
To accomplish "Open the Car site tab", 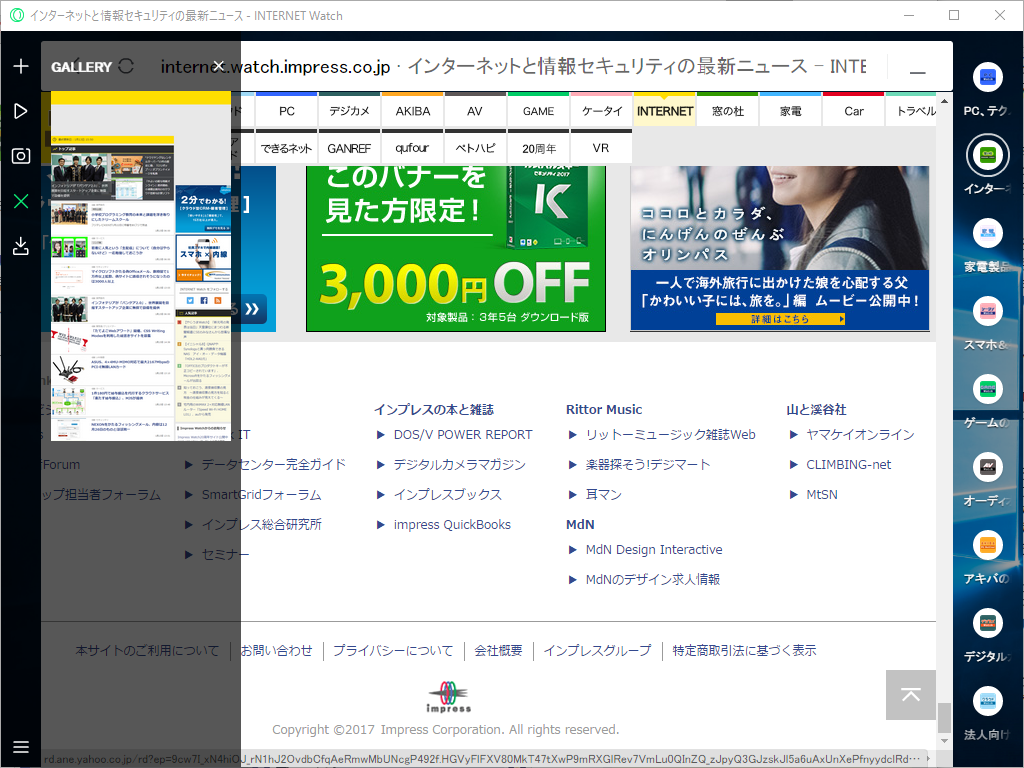I will point(854,110).
